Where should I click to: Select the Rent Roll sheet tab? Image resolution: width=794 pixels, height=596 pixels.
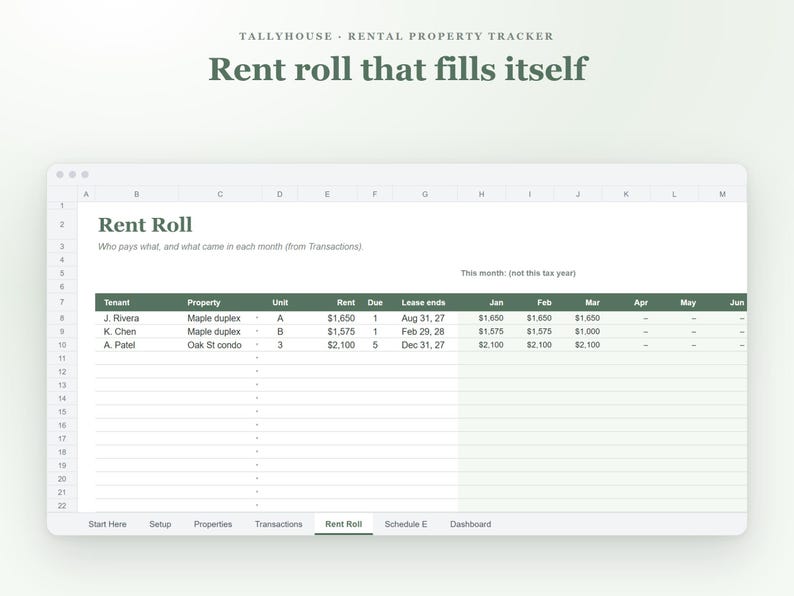pos(343,524)
